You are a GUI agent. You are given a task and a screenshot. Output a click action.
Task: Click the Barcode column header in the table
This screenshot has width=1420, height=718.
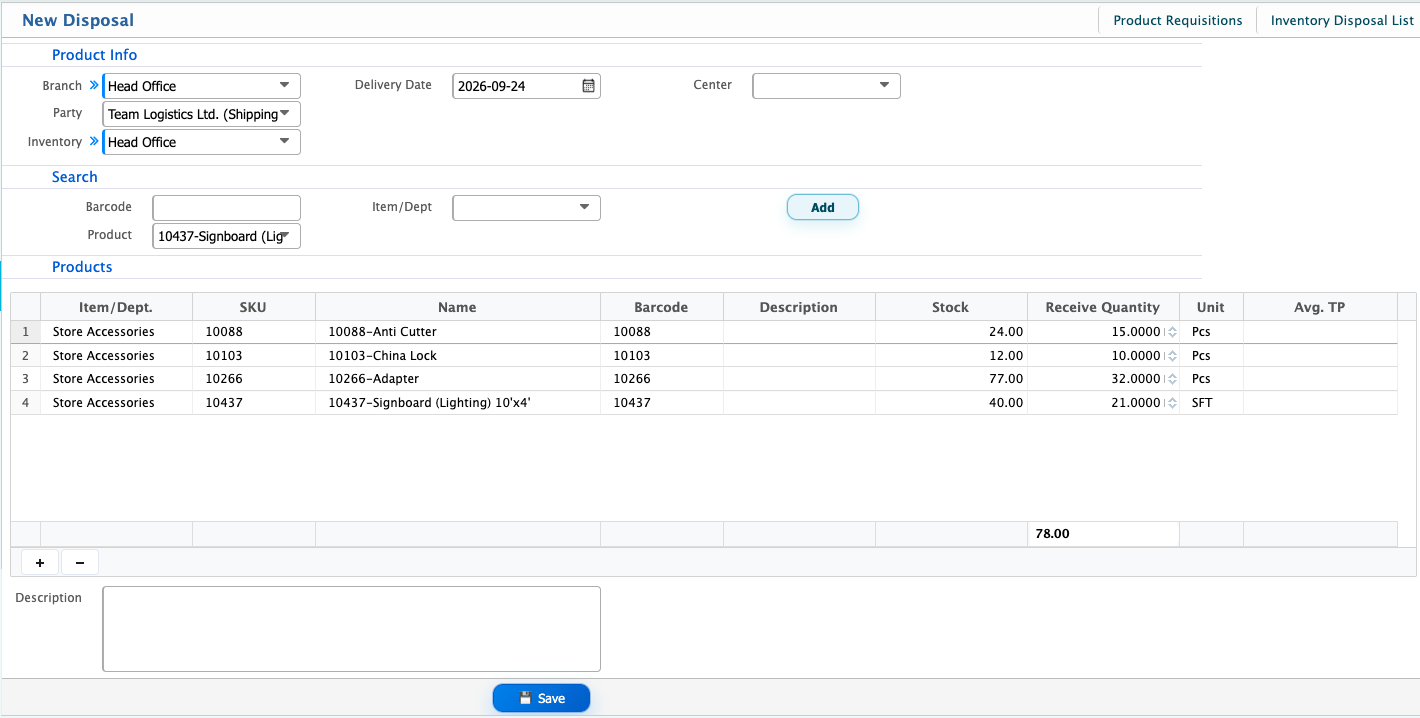(x=662, y=307)
